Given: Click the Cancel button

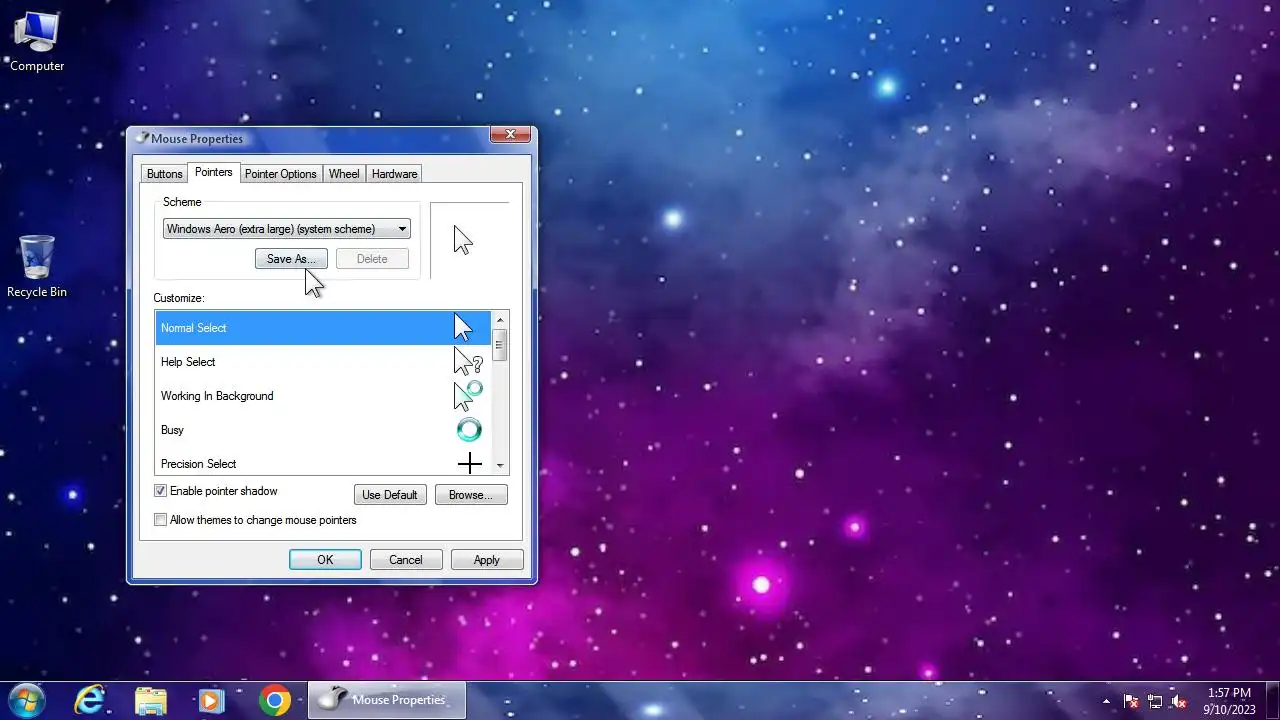Looking at the screenshot, I should (x=406, y=560).
